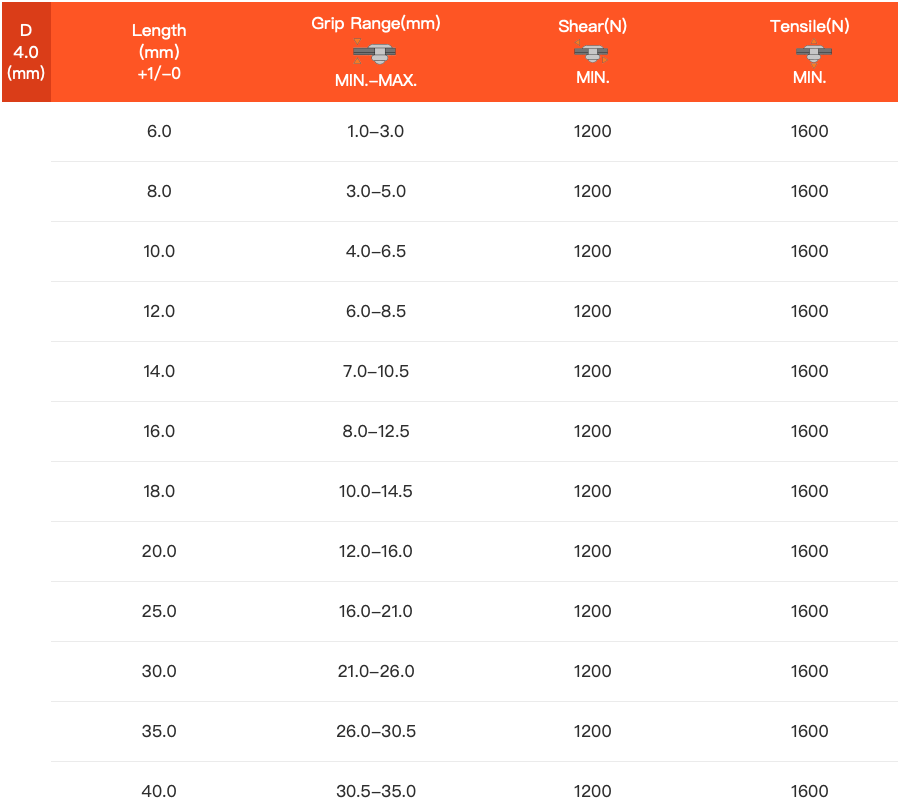Viewport: 898px width, 805px height.
Task: Click the Tensile(N) column header text
Action: (809, 27)
